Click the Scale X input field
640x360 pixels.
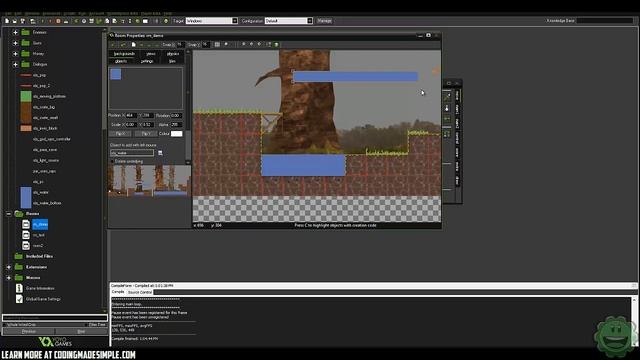pos(131,124)
